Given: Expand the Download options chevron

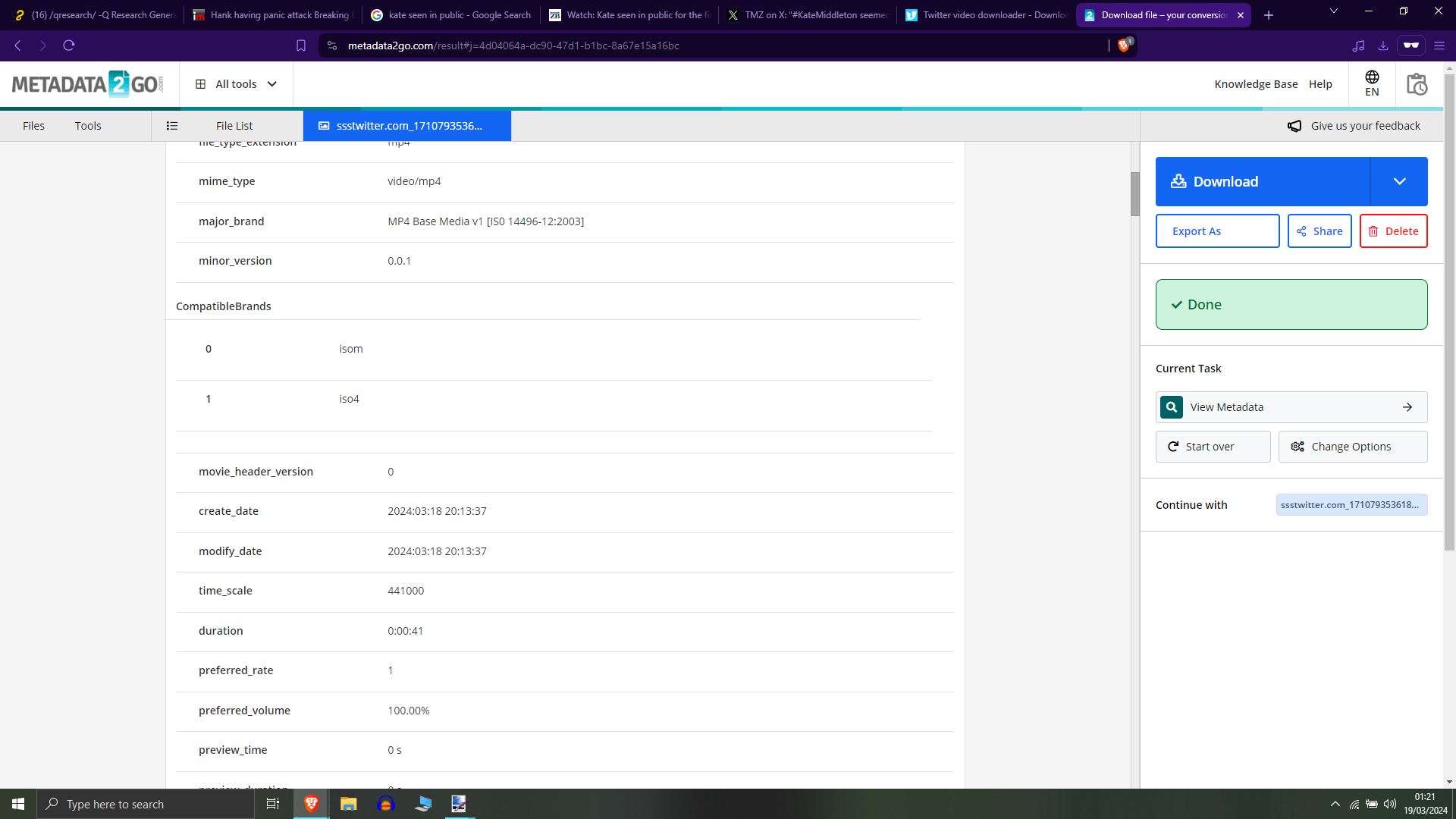Looking at the screenshot, I should point(1399,181).
